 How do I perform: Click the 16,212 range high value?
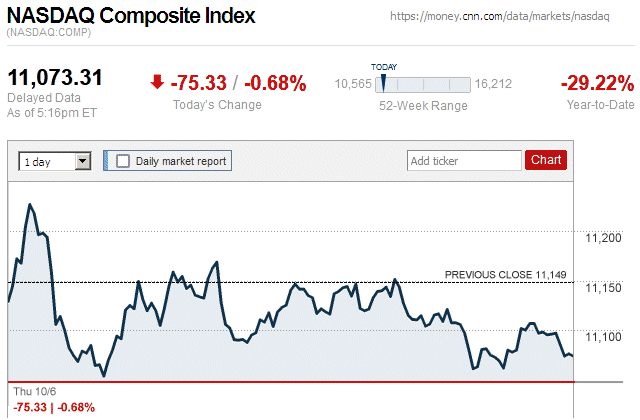[494, 84]
